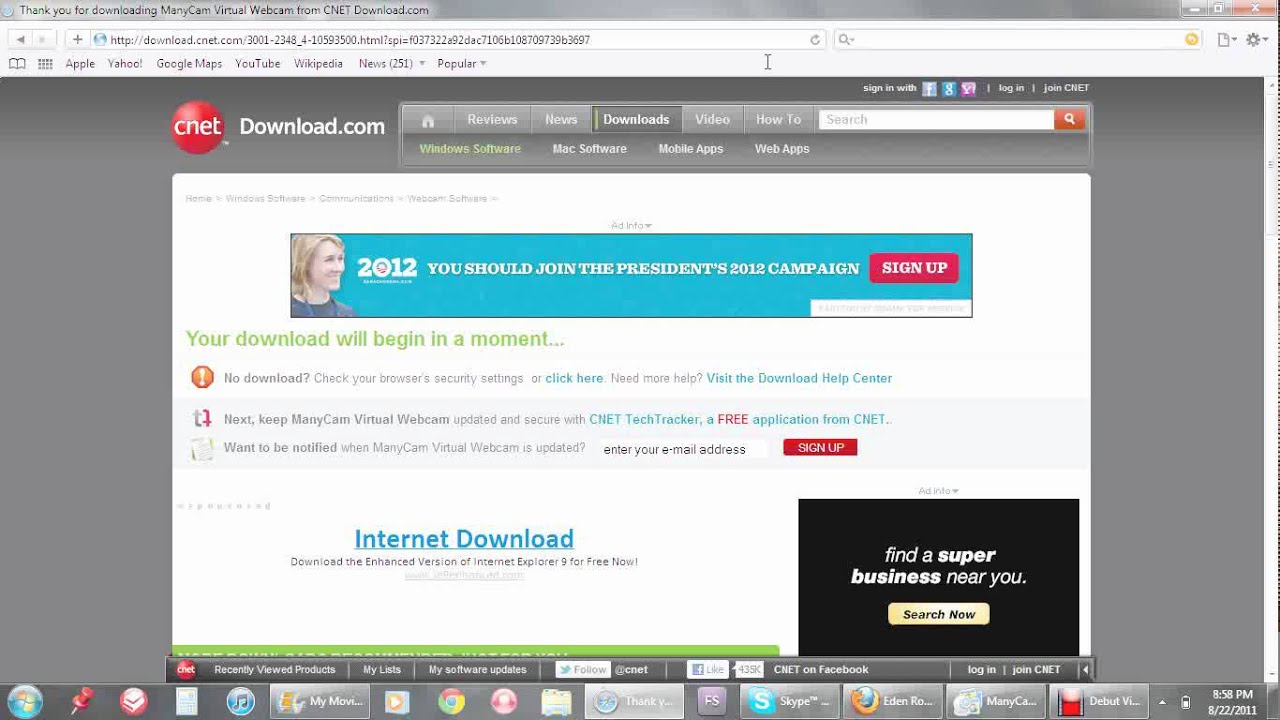Go to CNET home via house icon
Image resolution: width=1280 pixels, height=720 pixels.
click(428, 120)
